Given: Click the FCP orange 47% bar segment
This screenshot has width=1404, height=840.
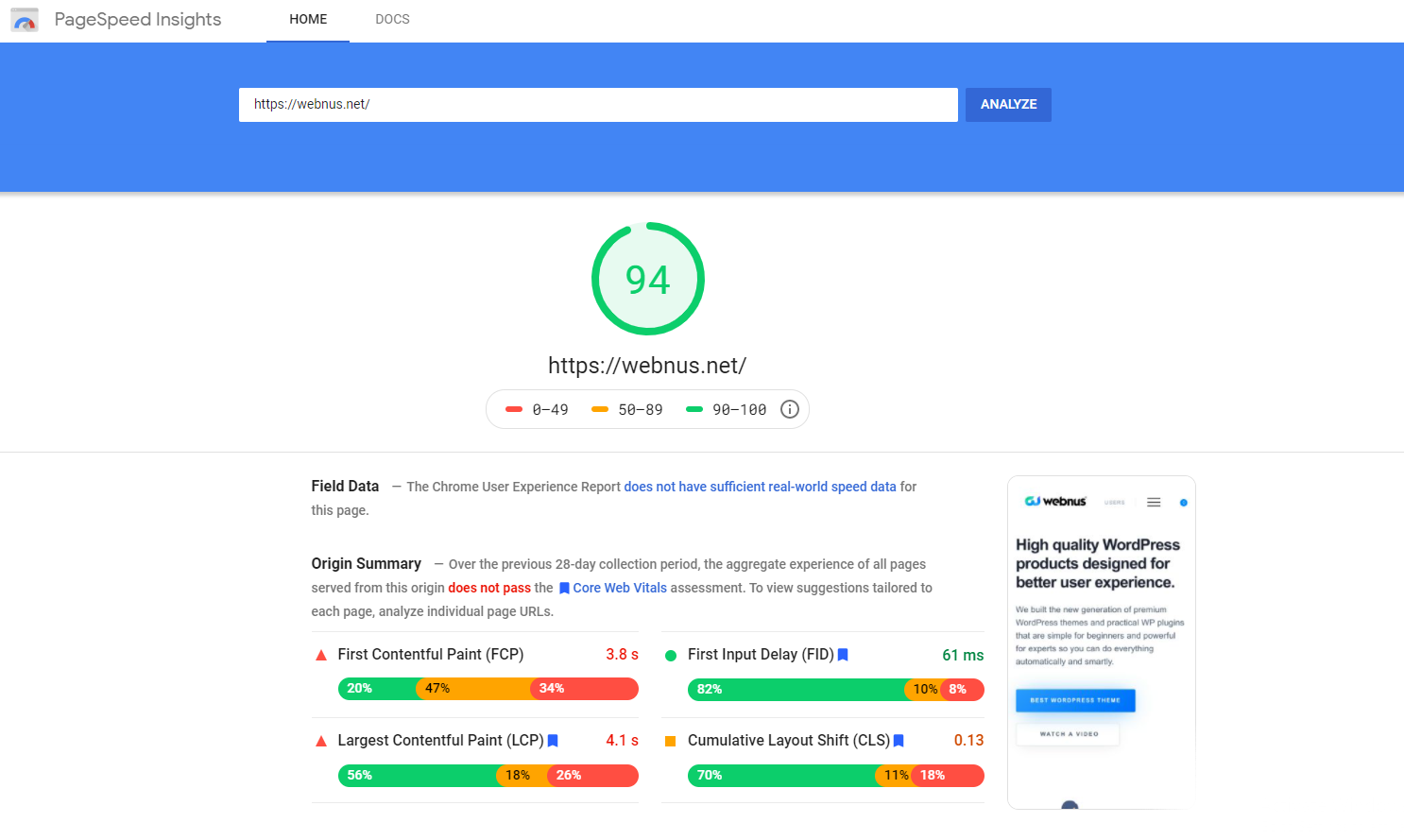Looking at the screenshot, I should 473,689.
